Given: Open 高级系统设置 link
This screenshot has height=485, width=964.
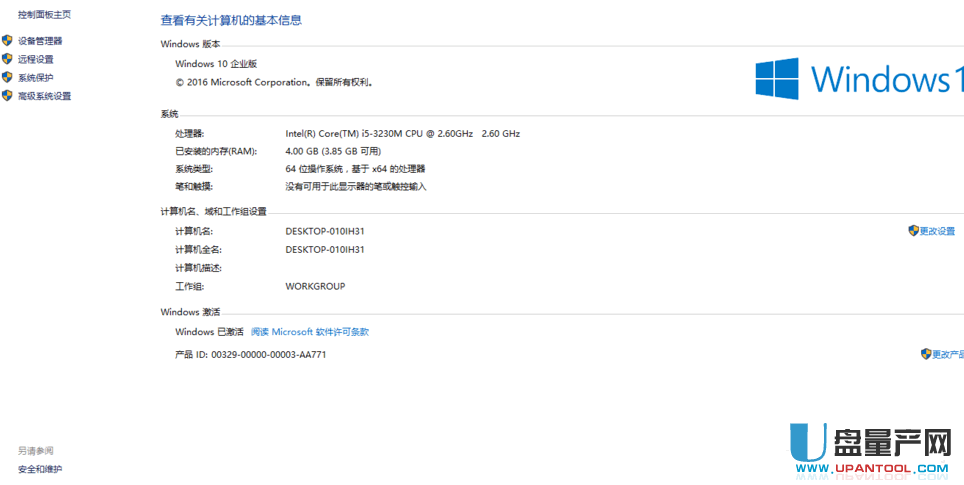Looking at the screenshot, I should point(44,97).
